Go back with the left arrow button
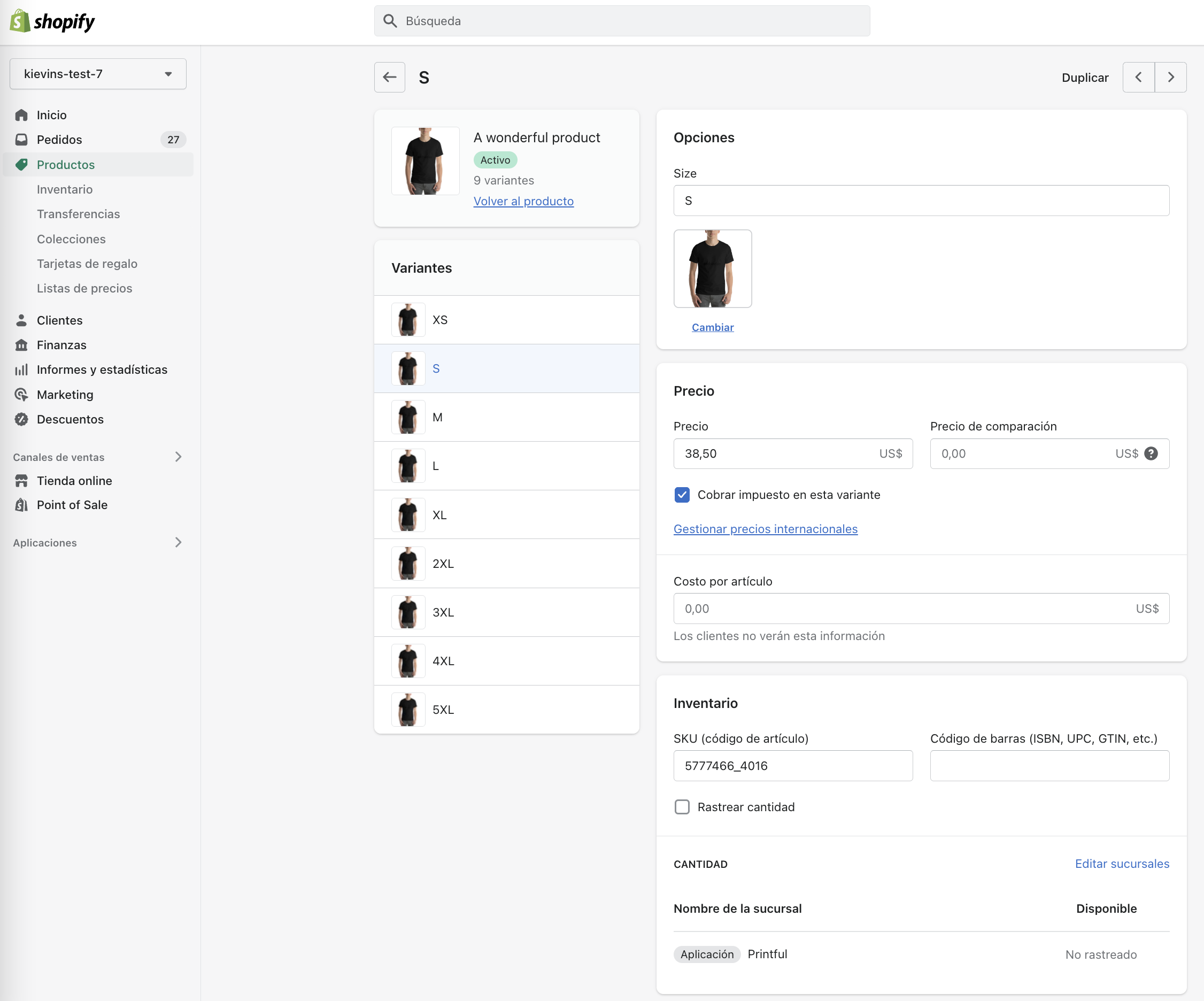This screenshot has height=1001, width=1204. 390,78
